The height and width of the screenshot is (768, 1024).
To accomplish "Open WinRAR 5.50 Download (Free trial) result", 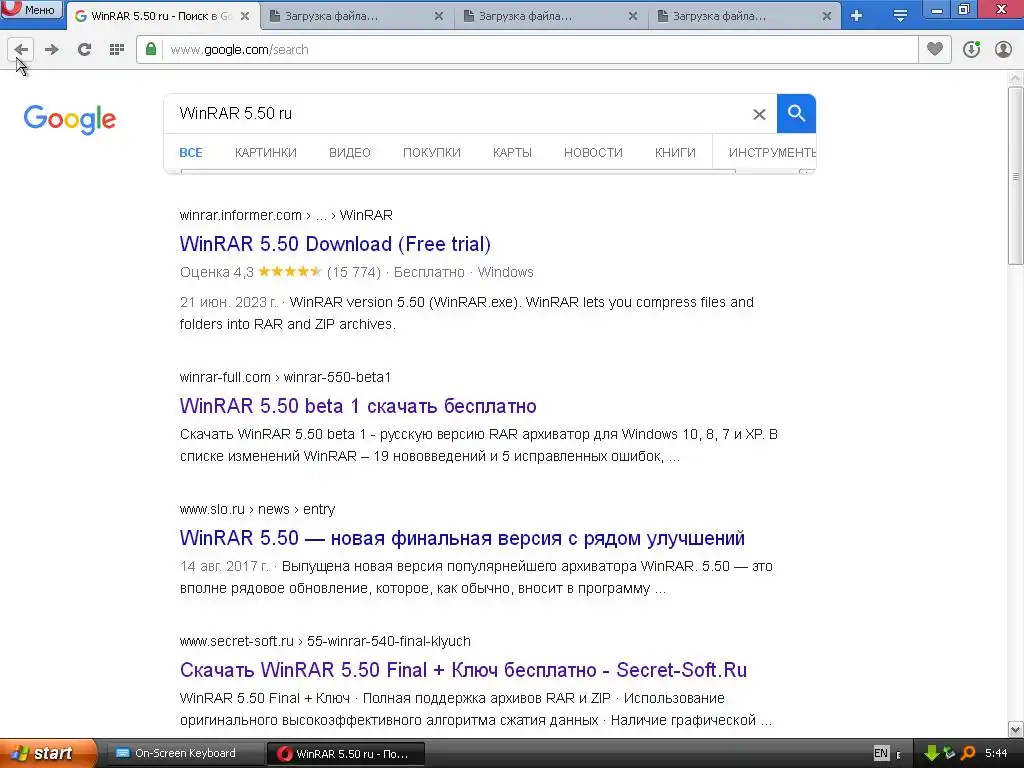I will 335,244.
